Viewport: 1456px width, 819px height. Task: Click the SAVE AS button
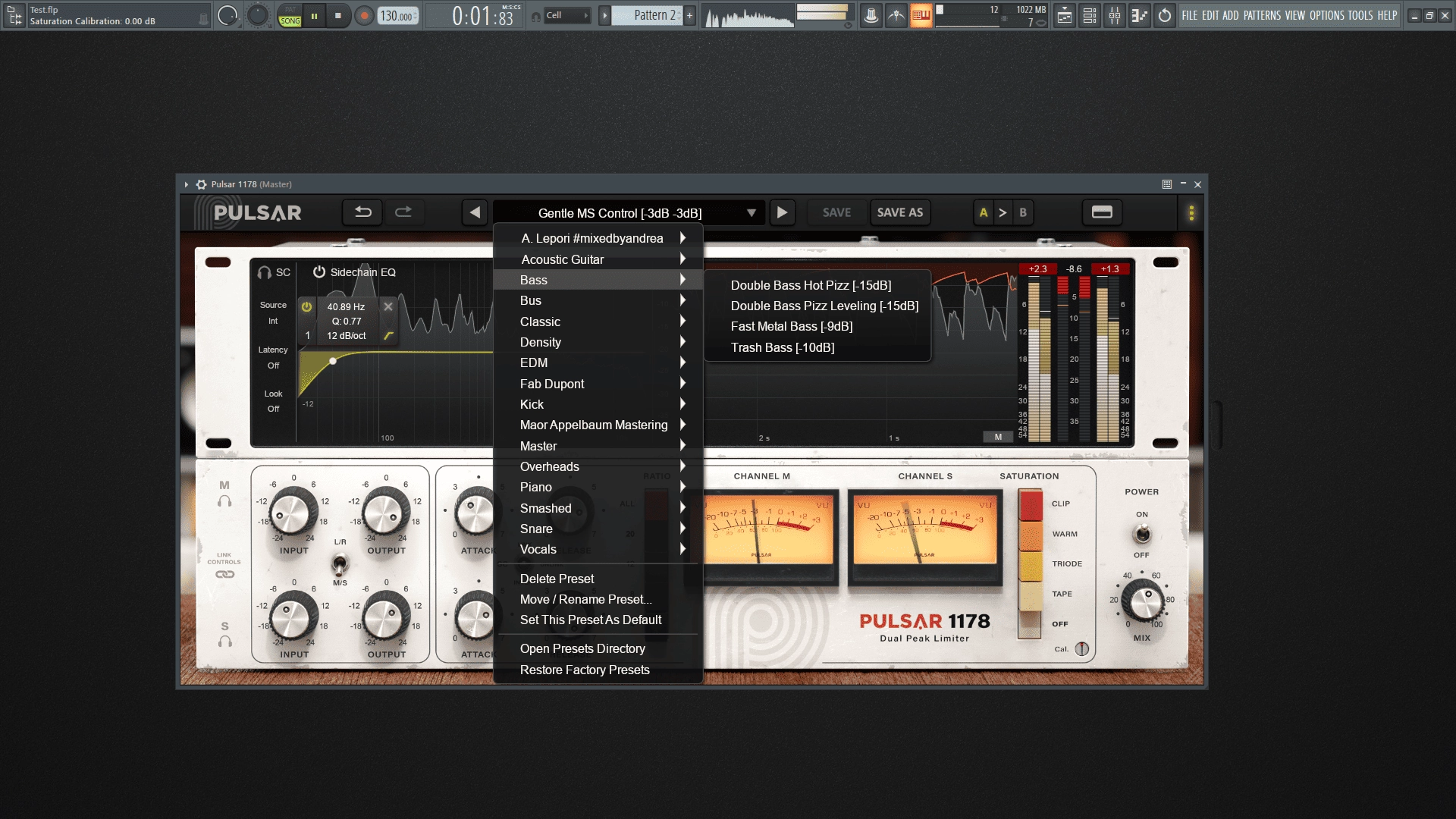point(900,212)
